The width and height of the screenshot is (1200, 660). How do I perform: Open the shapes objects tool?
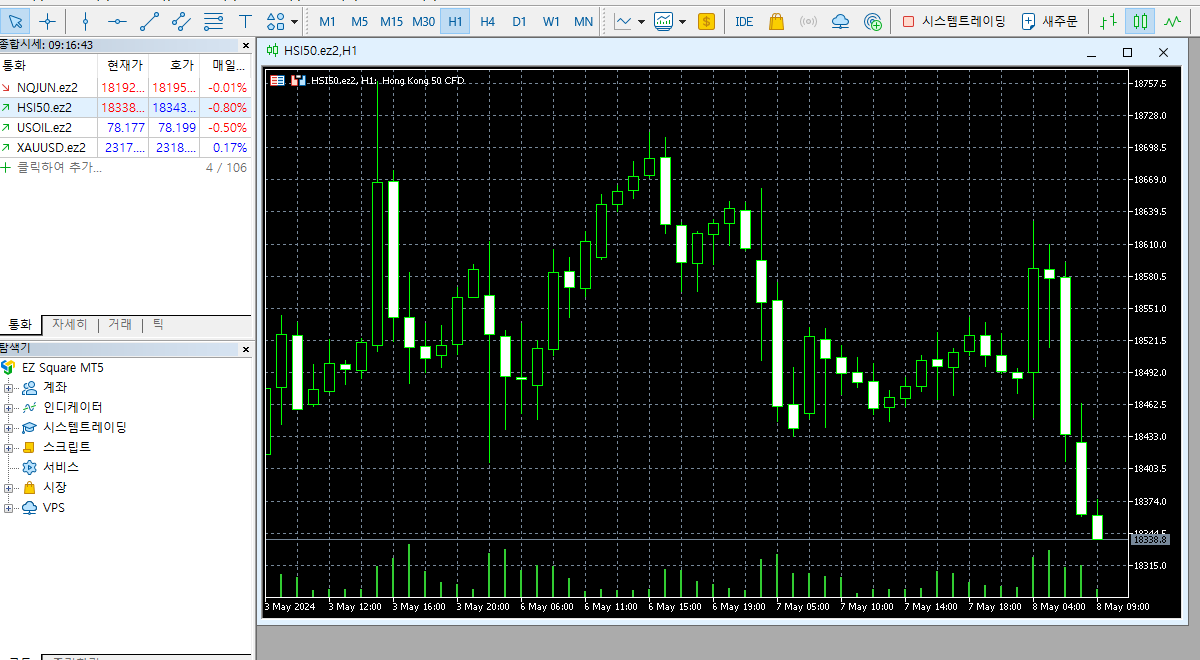[x=276, y=21]
